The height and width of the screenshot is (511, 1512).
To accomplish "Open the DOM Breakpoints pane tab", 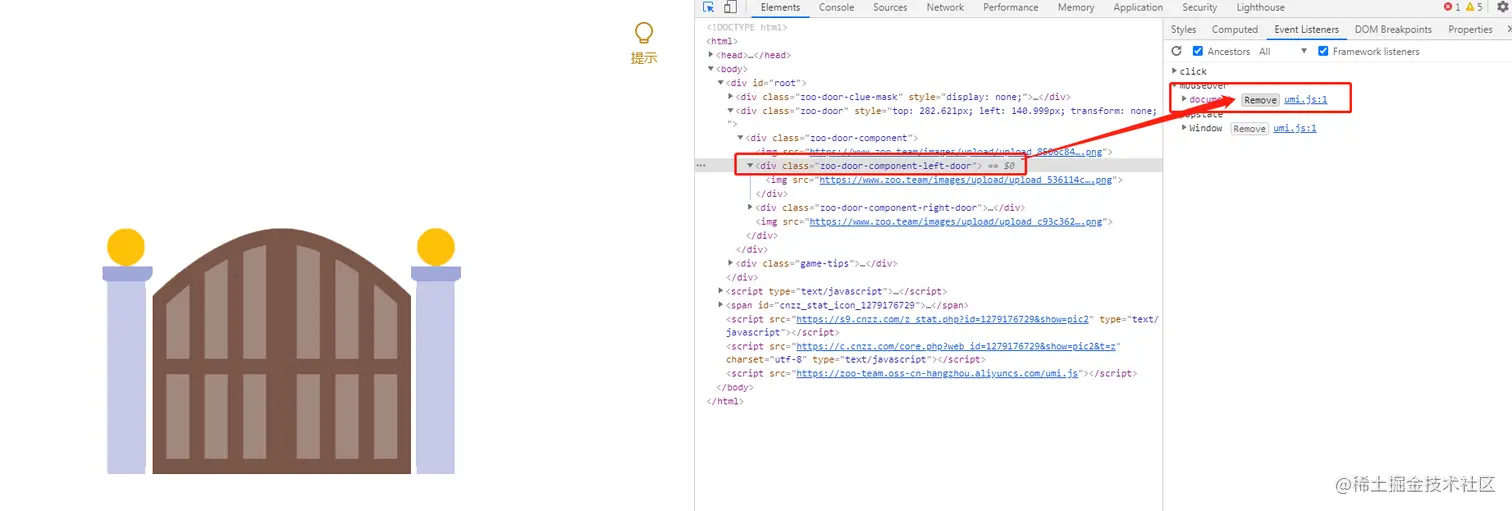I will [x=1393, y=30].
